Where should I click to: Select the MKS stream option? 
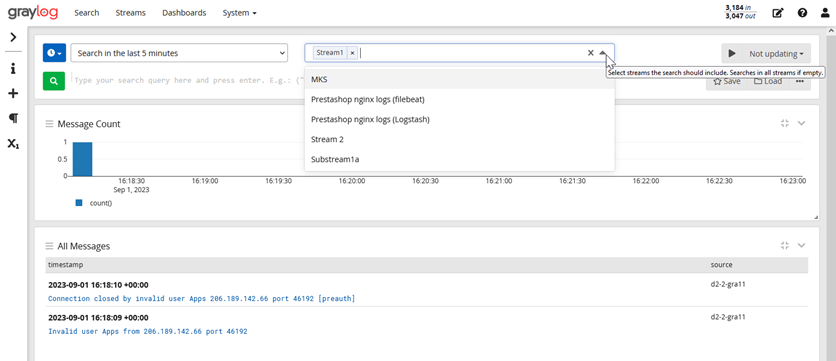tap(460, 79)
